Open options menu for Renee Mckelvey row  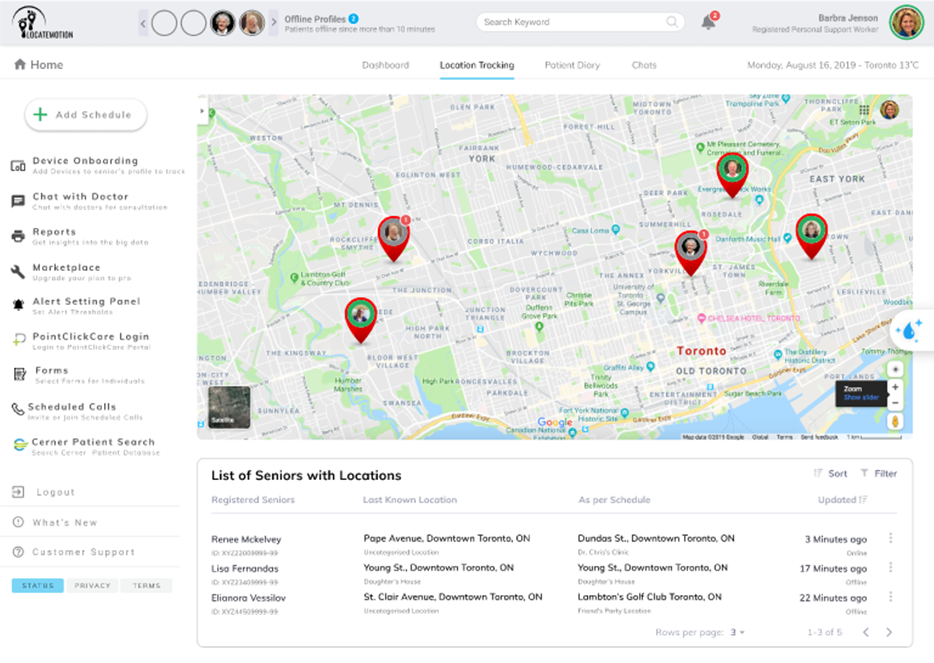890,539
